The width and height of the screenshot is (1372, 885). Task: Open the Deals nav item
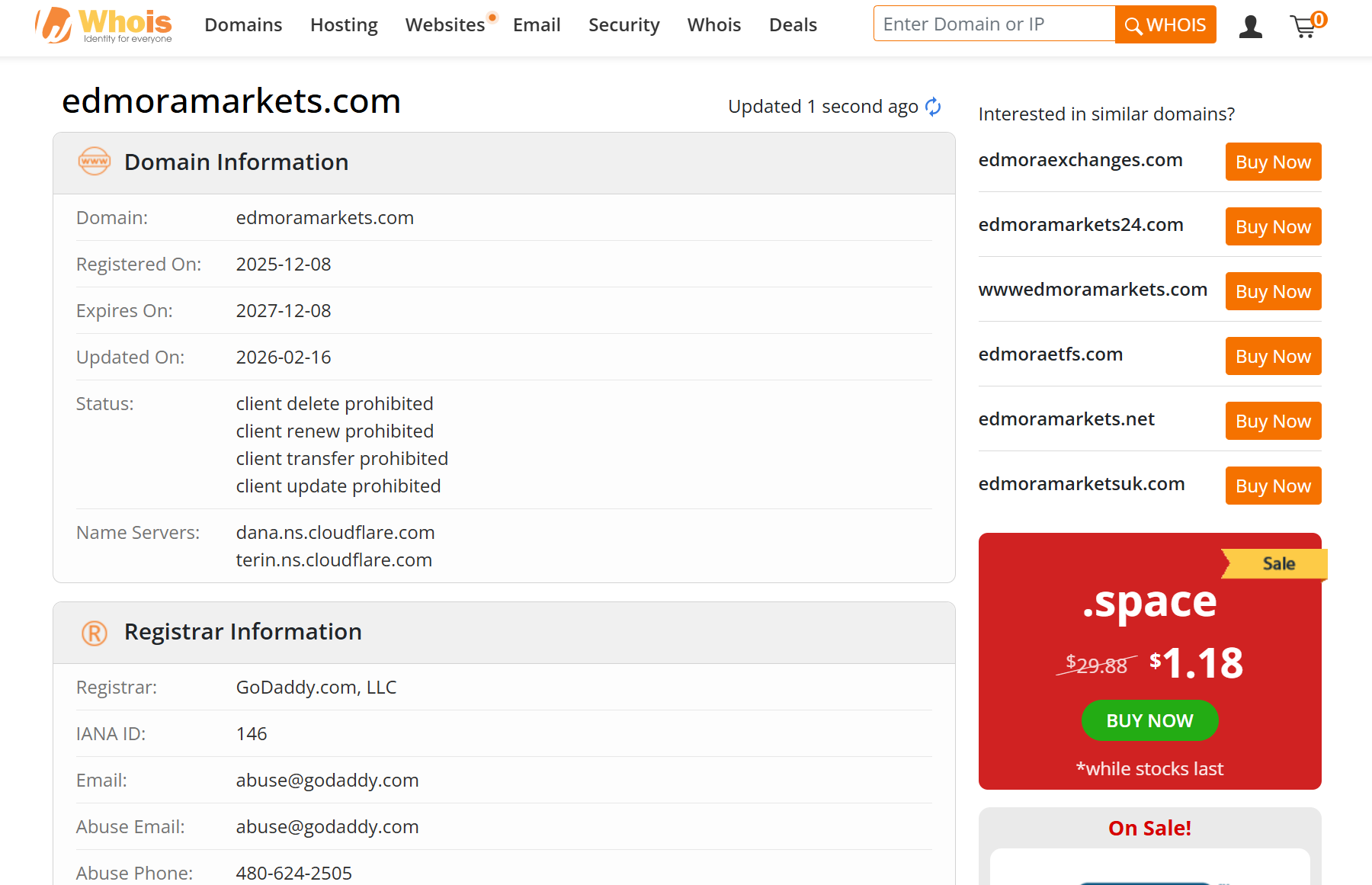coord(793,25)
